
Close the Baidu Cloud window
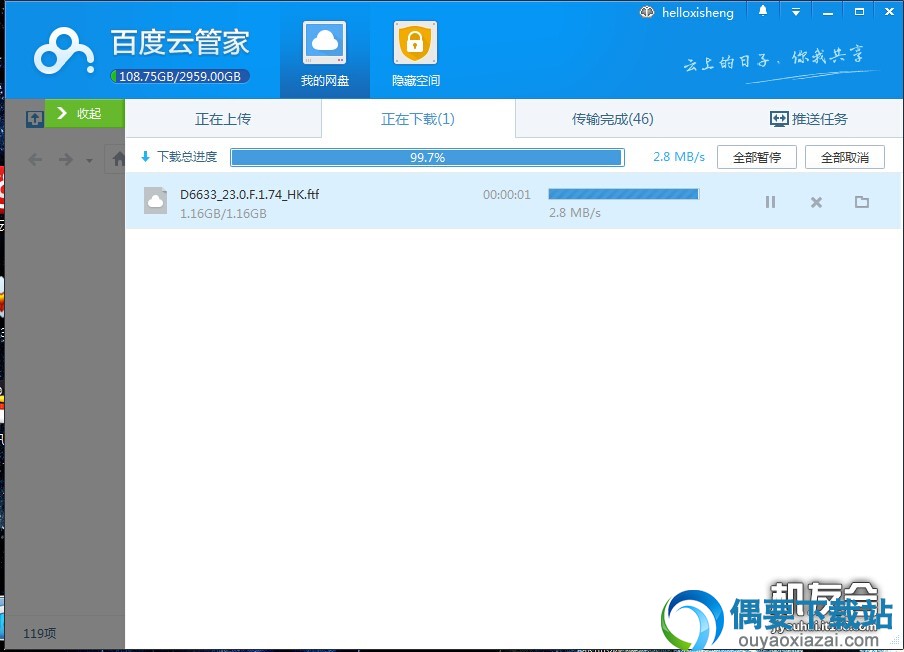coord(890,12)
